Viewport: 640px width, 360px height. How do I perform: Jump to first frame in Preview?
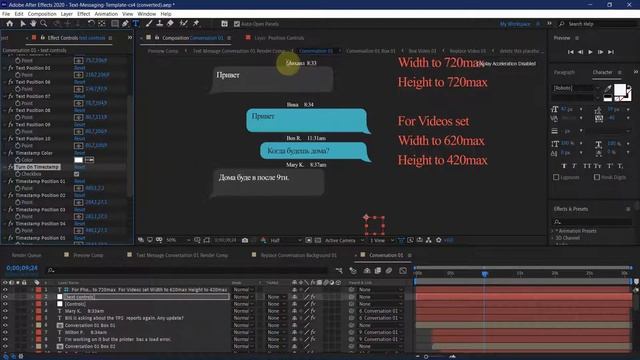[571, 52]
